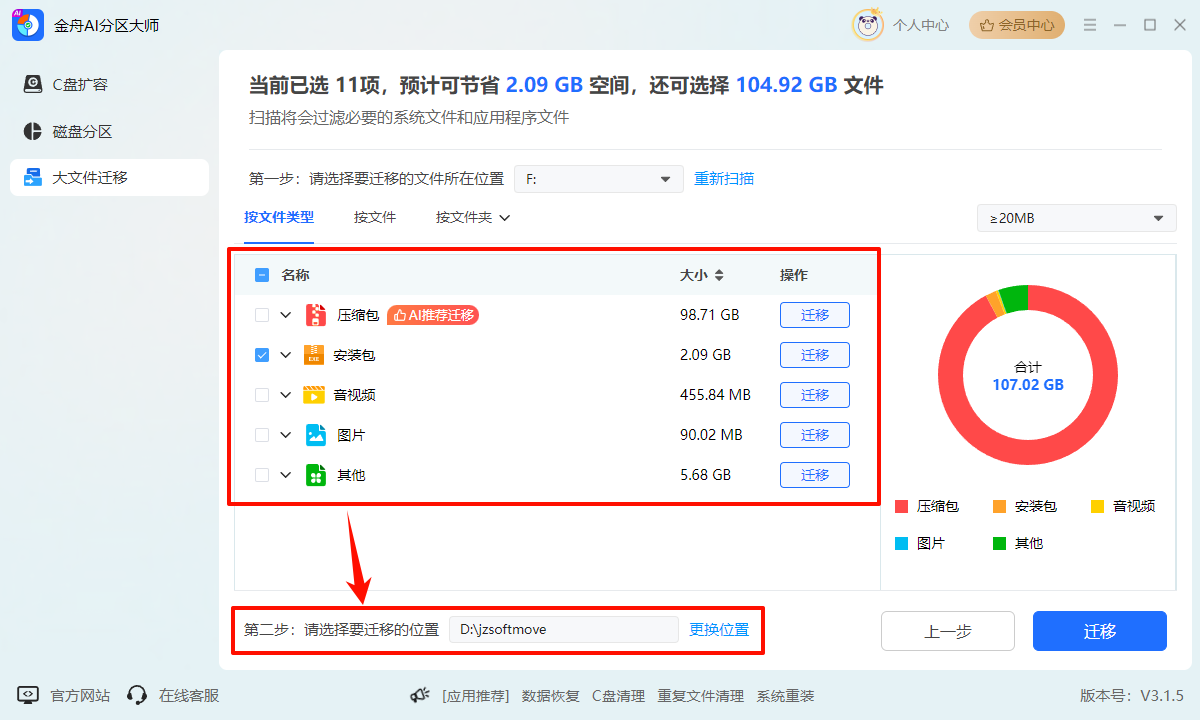Check the 压缩包 row checkbox
Image resolution: width=1200 pixels, height=720 pixels.
tap(262, 314)
